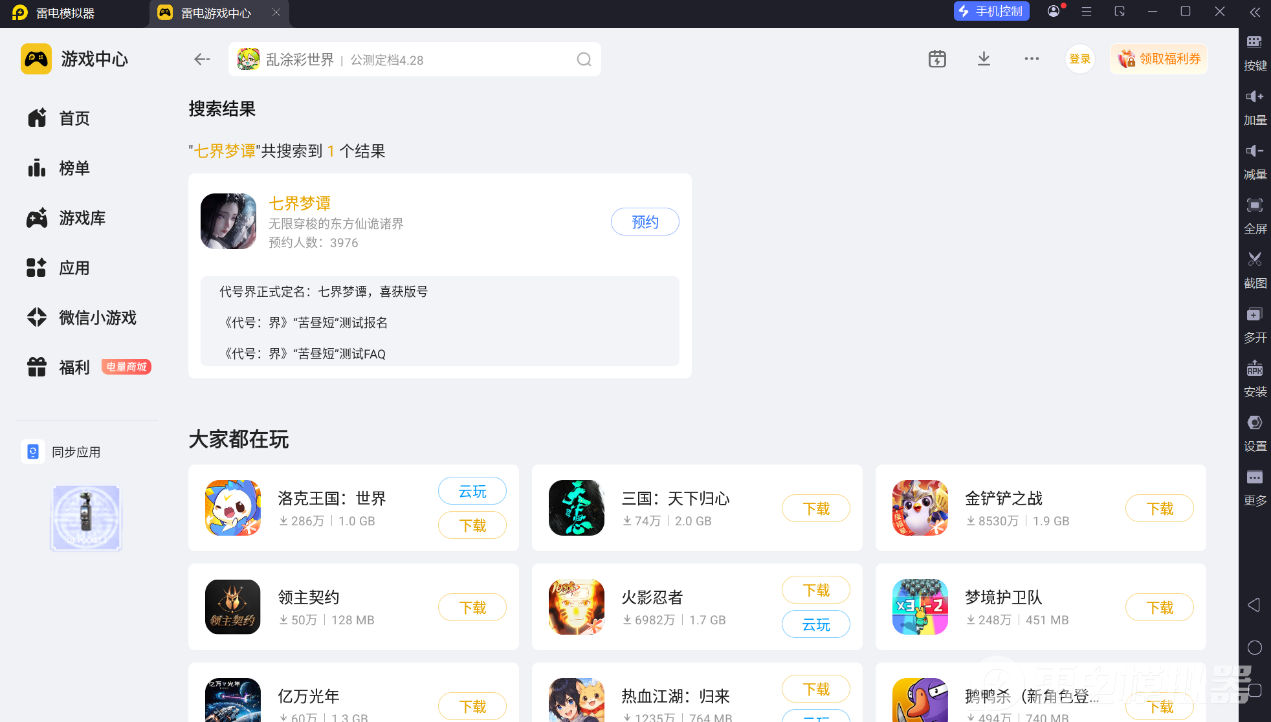Click the Android home circle button
The width and height of the screenshot is (1271, 722).
pyautogui.click(x=1254, y=647)
